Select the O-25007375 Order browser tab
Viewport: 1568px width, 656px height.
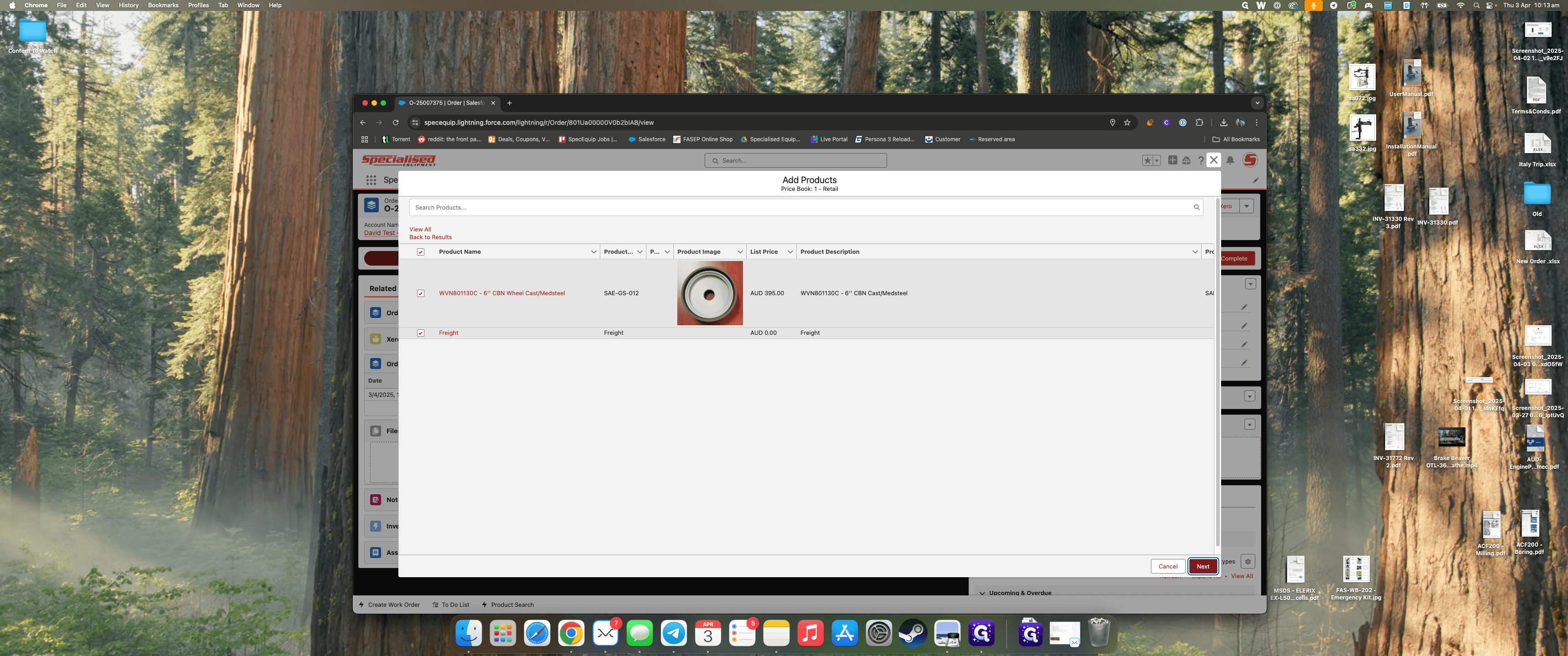(446, 103)
